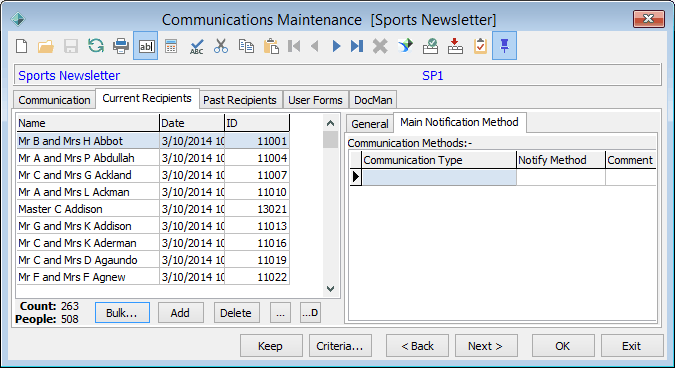Open the Past Recipients tab
The height and width of the screenshot is (368, 675).
pyautogui.click(x=239, y=100)
